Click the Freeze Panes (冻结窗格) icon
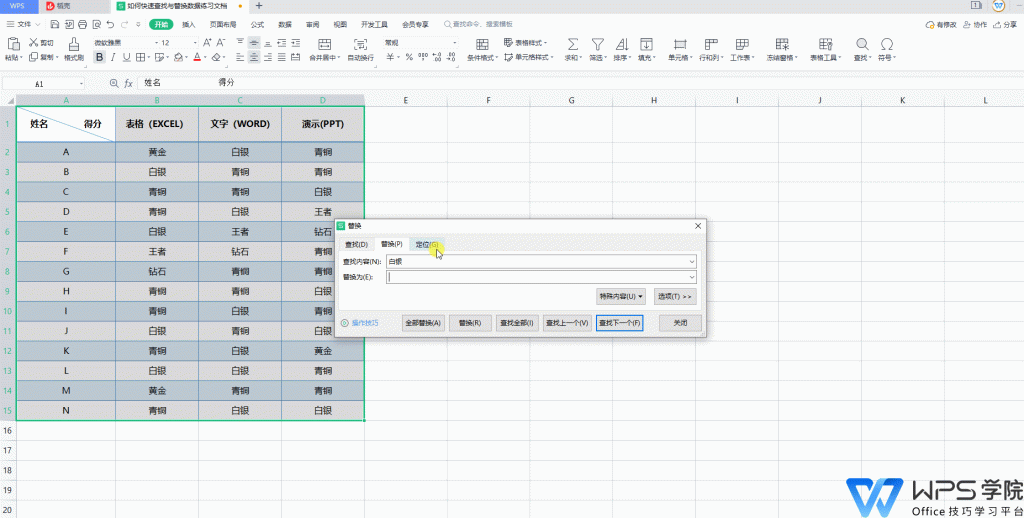Screen dimensions: 1024x518 782,44
